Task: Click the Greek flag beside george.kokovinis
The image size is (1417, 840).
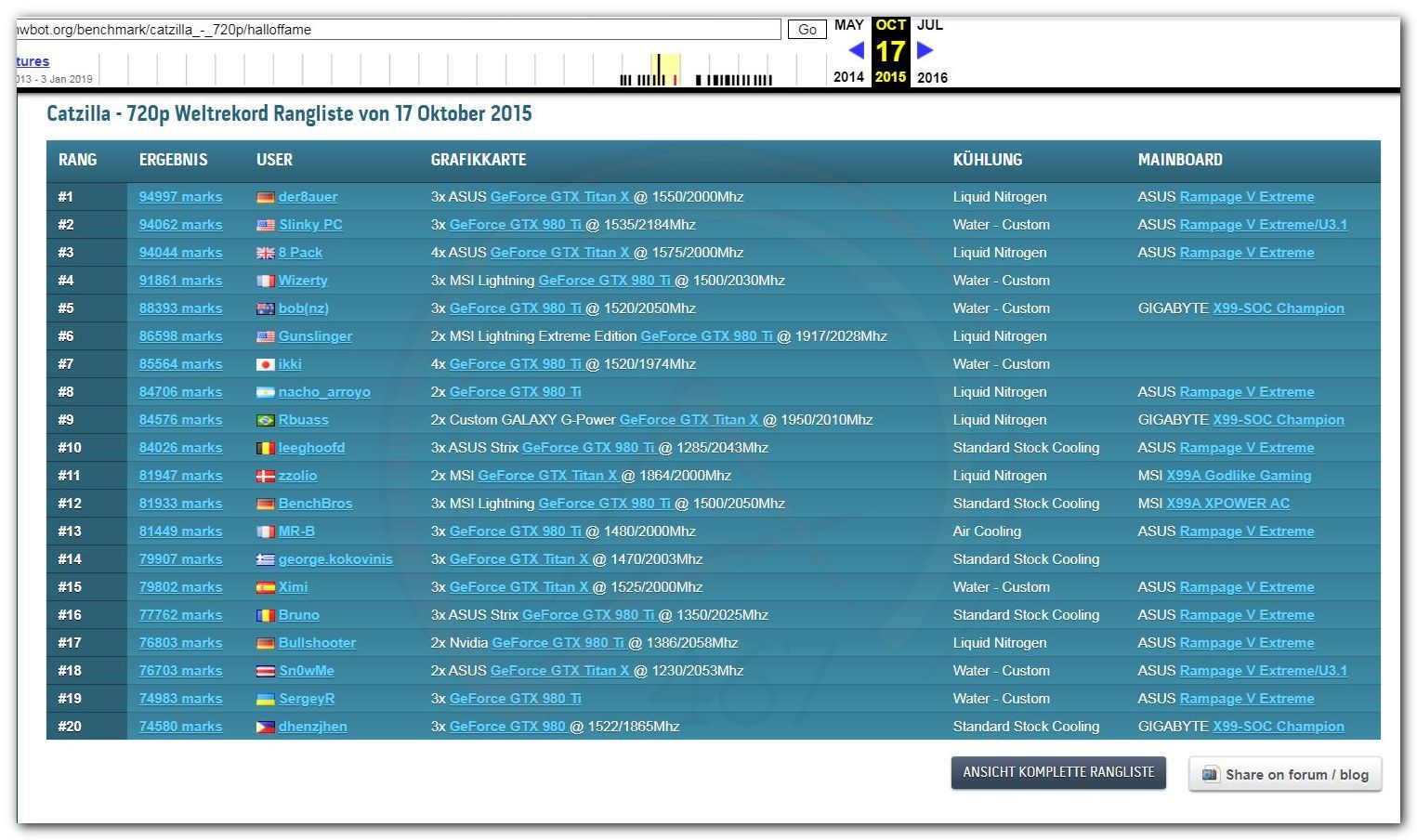Action: (x=266, y=559)
